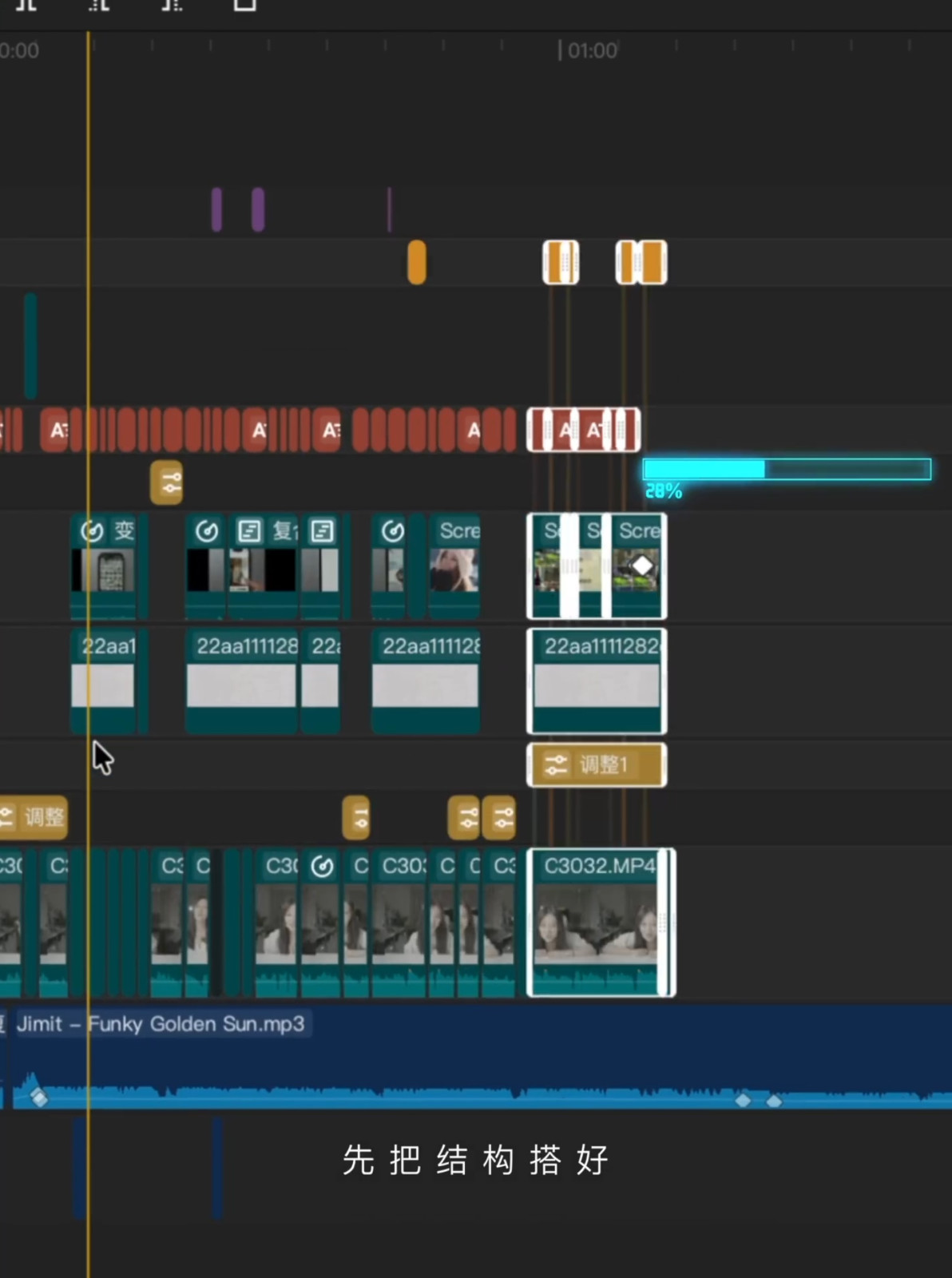Click the speed icon left of the face thumbnail clip
The image size is (952, 1278).
(x=392, y=531)
